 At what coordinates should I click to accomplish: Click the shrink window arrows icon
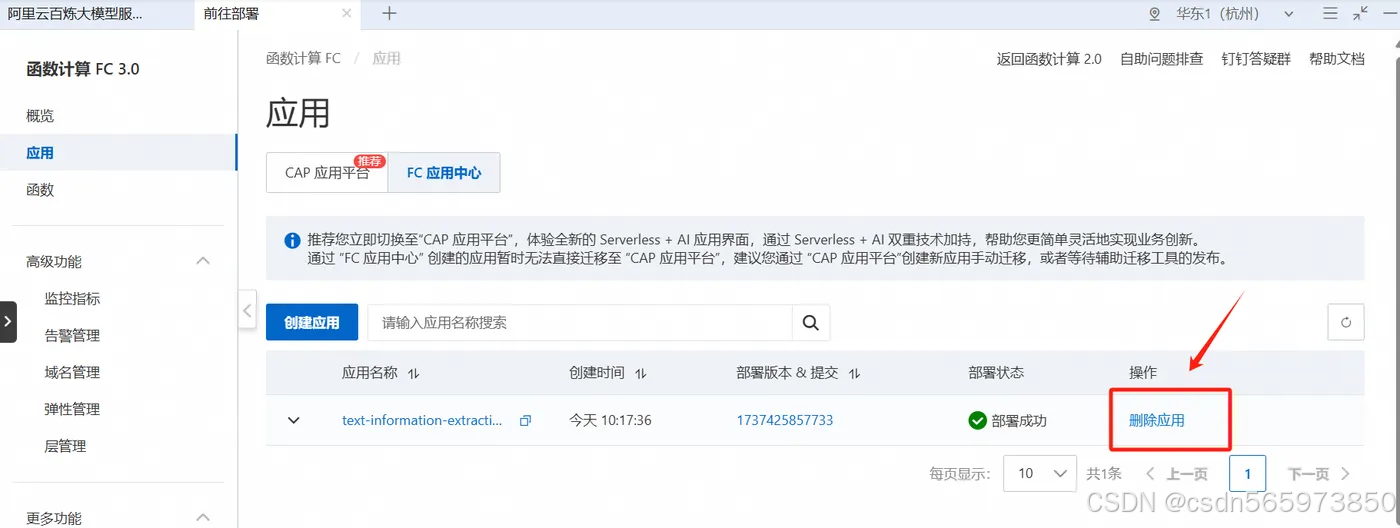click(x=1360, y=13)
